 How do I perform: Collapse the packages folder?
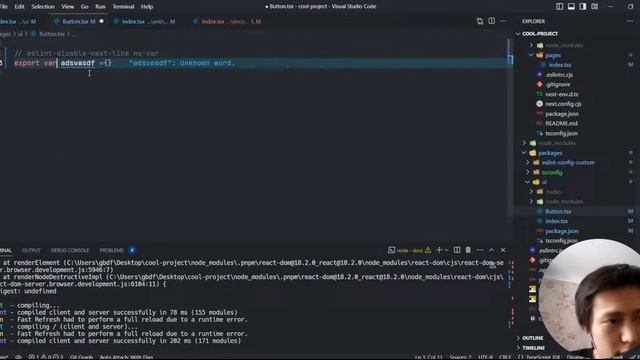point(524,153)
